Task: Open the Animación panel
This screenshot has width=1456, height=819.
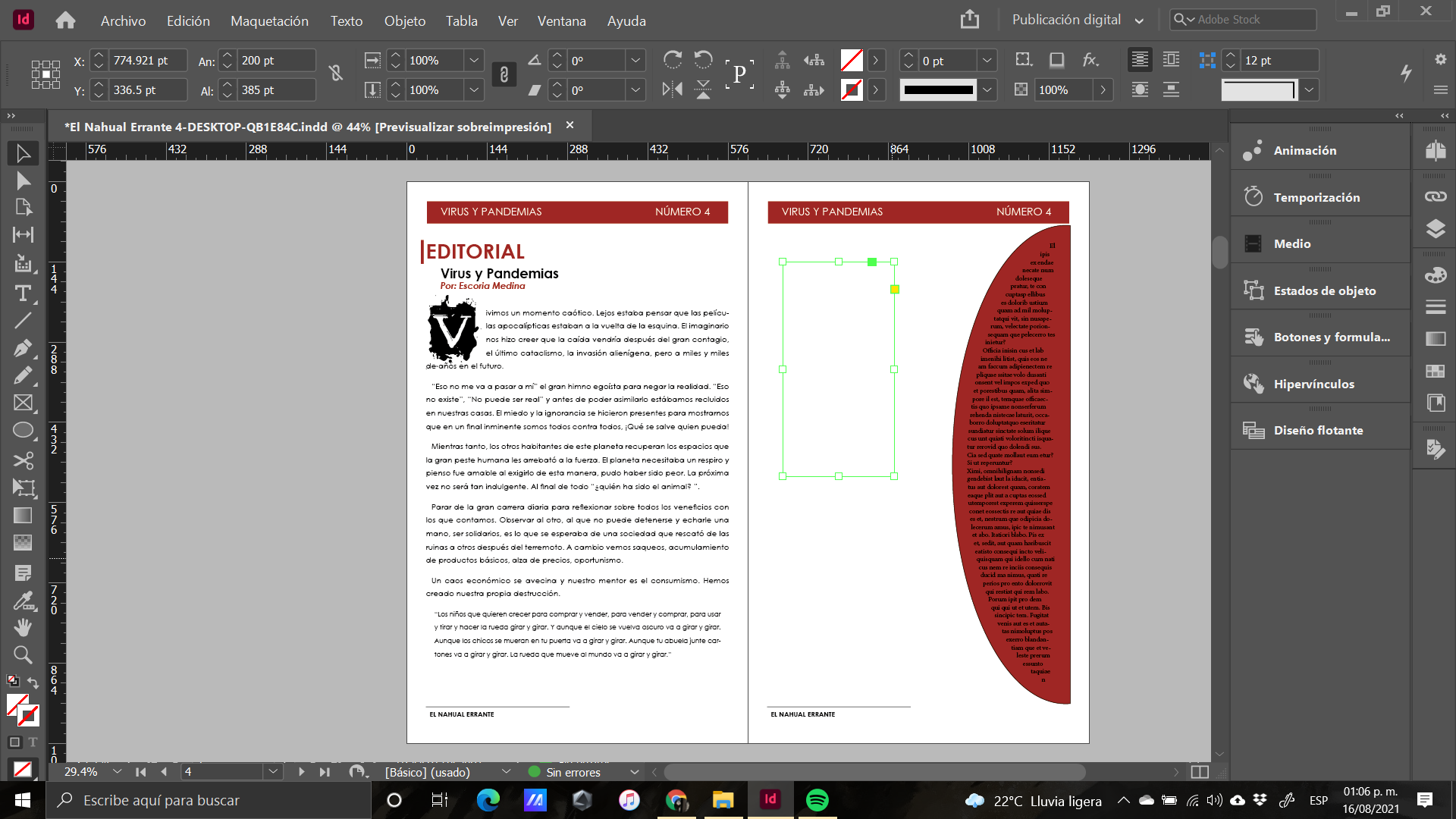Action: click(1319, 150)
